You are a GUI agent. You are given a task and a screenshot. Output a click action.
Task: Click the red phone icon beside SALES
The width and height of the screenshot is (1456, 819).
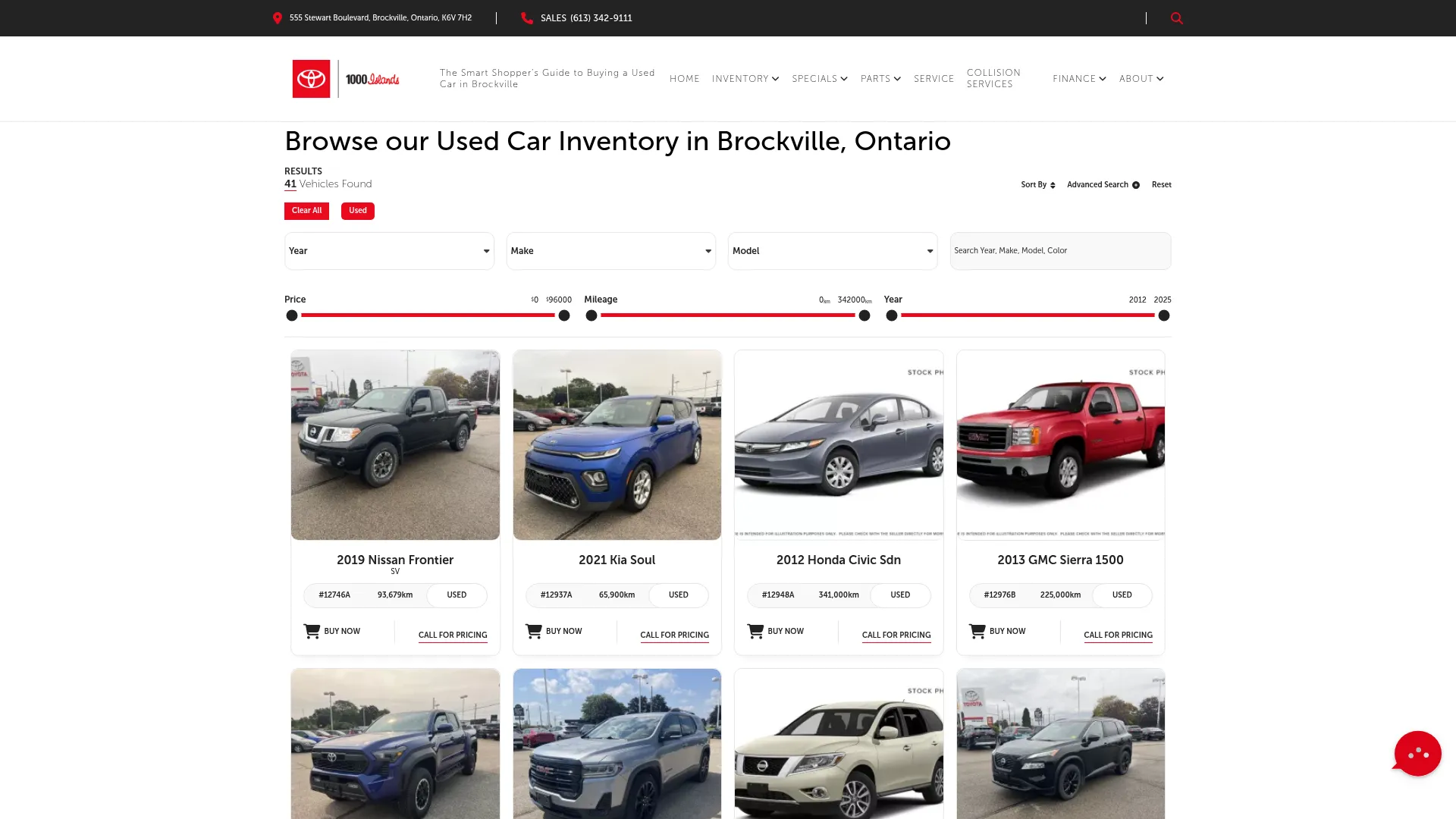527,18
